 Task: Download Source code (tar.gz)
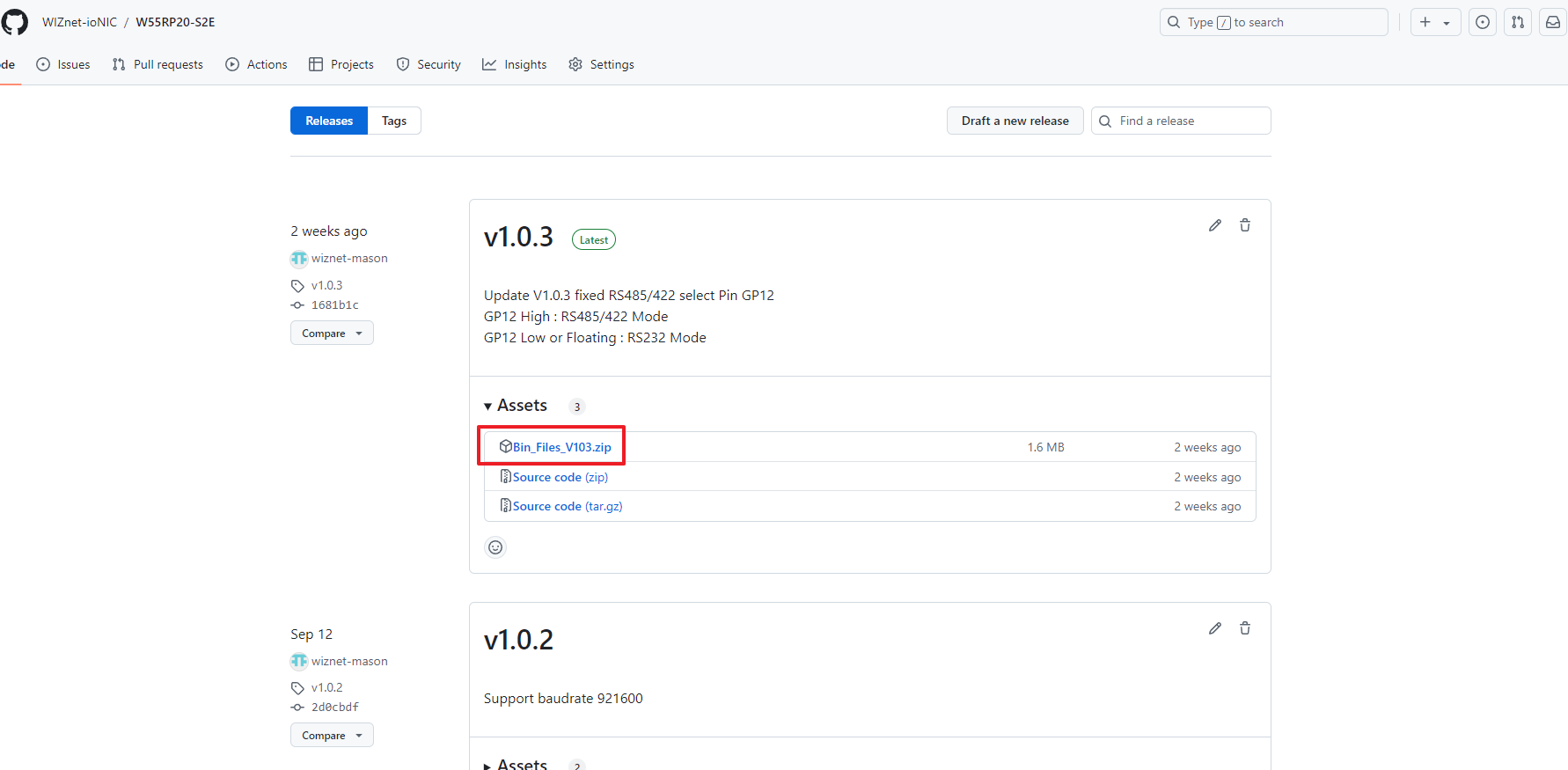click(568, 506)
